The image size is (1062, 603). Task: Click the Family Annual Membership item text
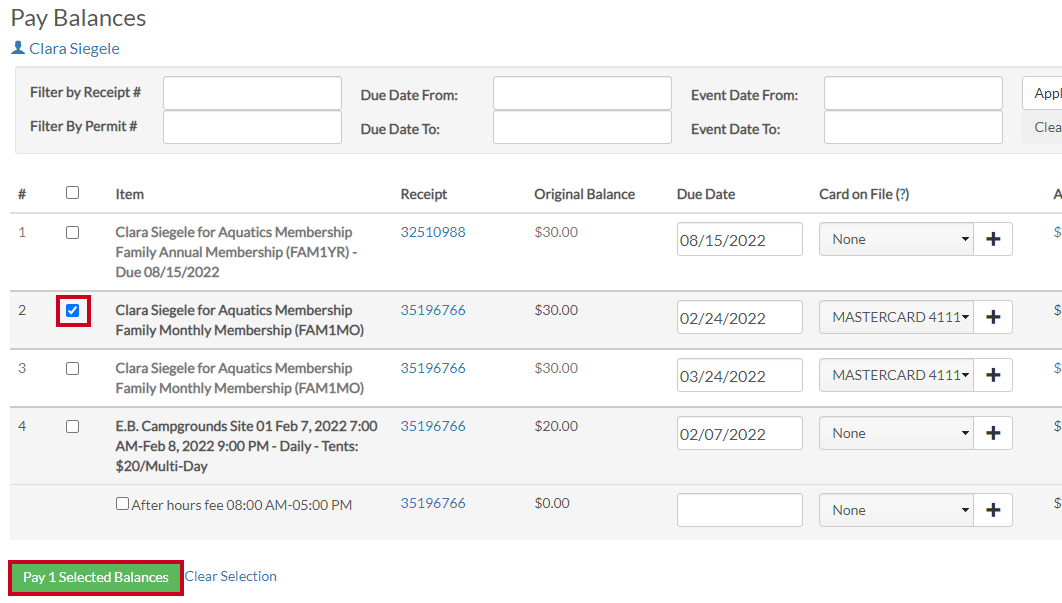(x=236, y=252)
